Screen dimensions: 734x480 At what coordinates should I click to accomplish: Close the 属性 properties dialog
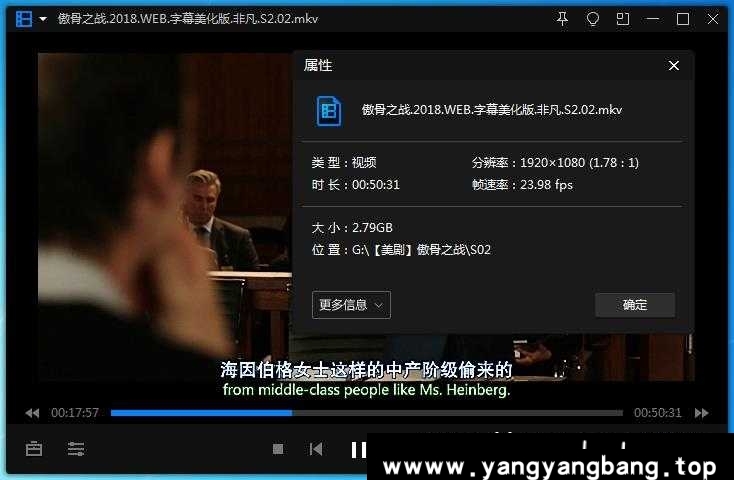tap(674, 66)
